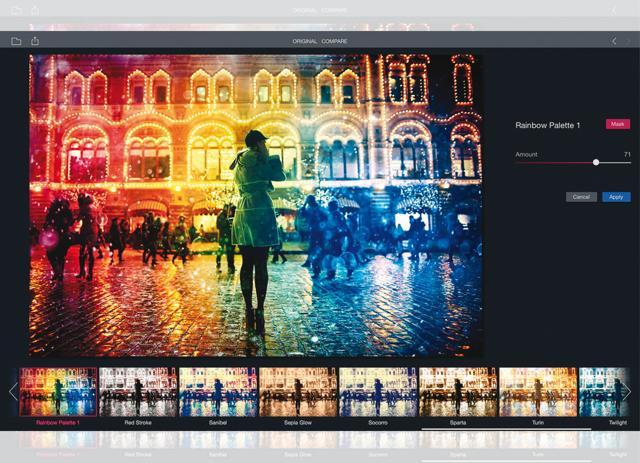
Task: Open the folder icon in the top bar
Action: coord(16,41)
